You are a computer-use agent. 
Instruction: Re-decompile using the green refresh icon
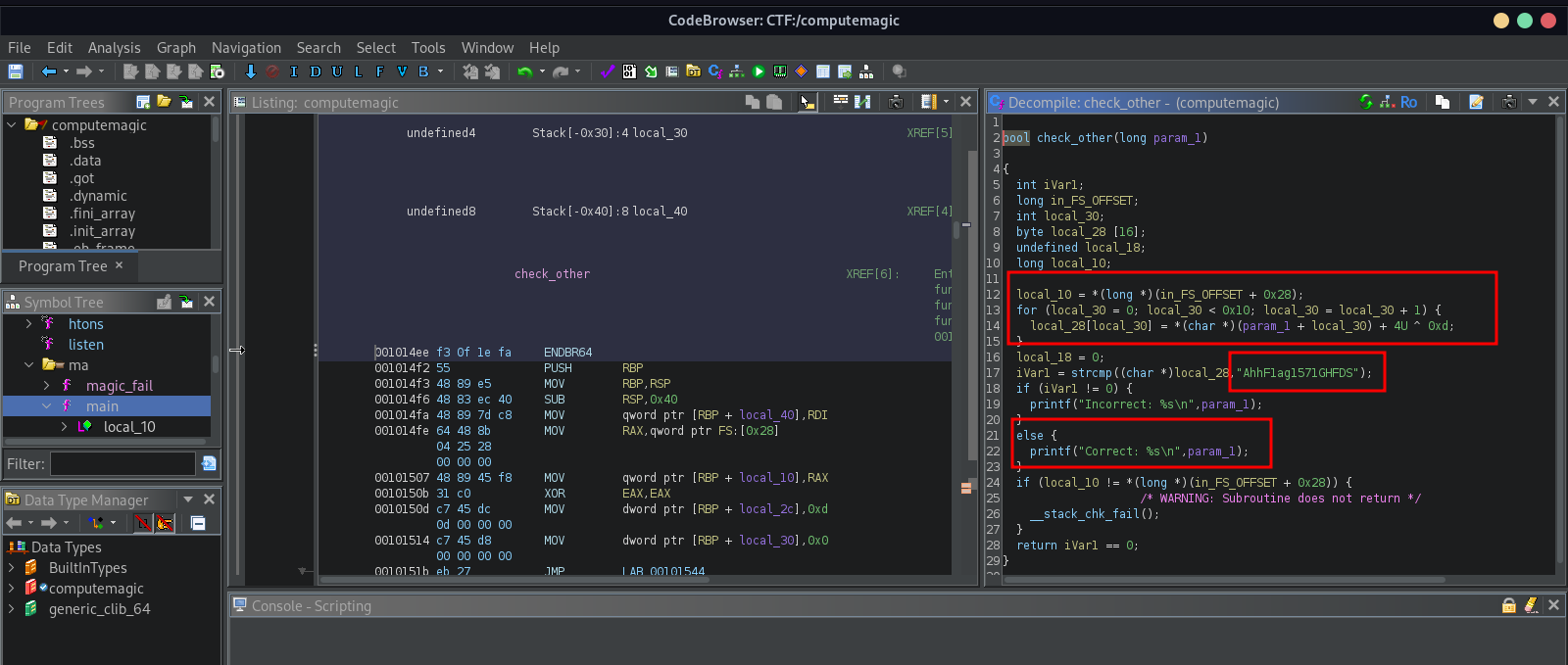1366,102
